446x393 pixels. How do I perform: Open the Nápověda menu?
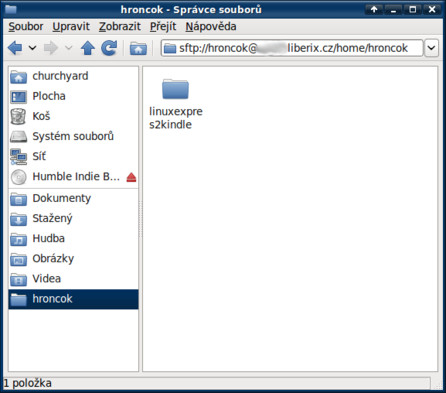point(211,26)
